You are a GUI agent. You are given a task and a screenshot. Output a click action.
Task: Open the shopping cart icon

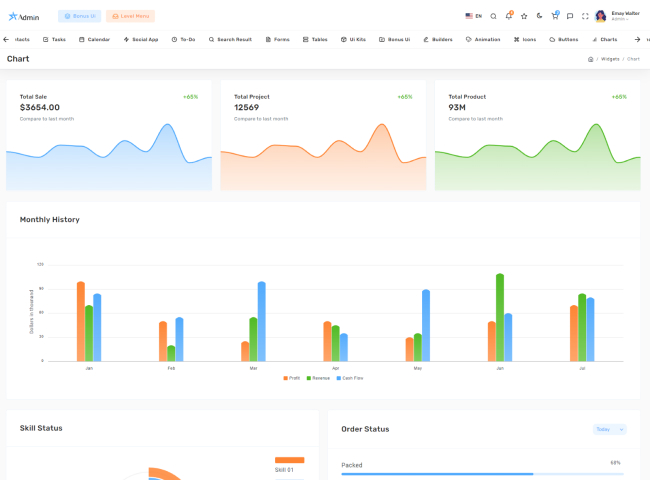tap(555, 16)
